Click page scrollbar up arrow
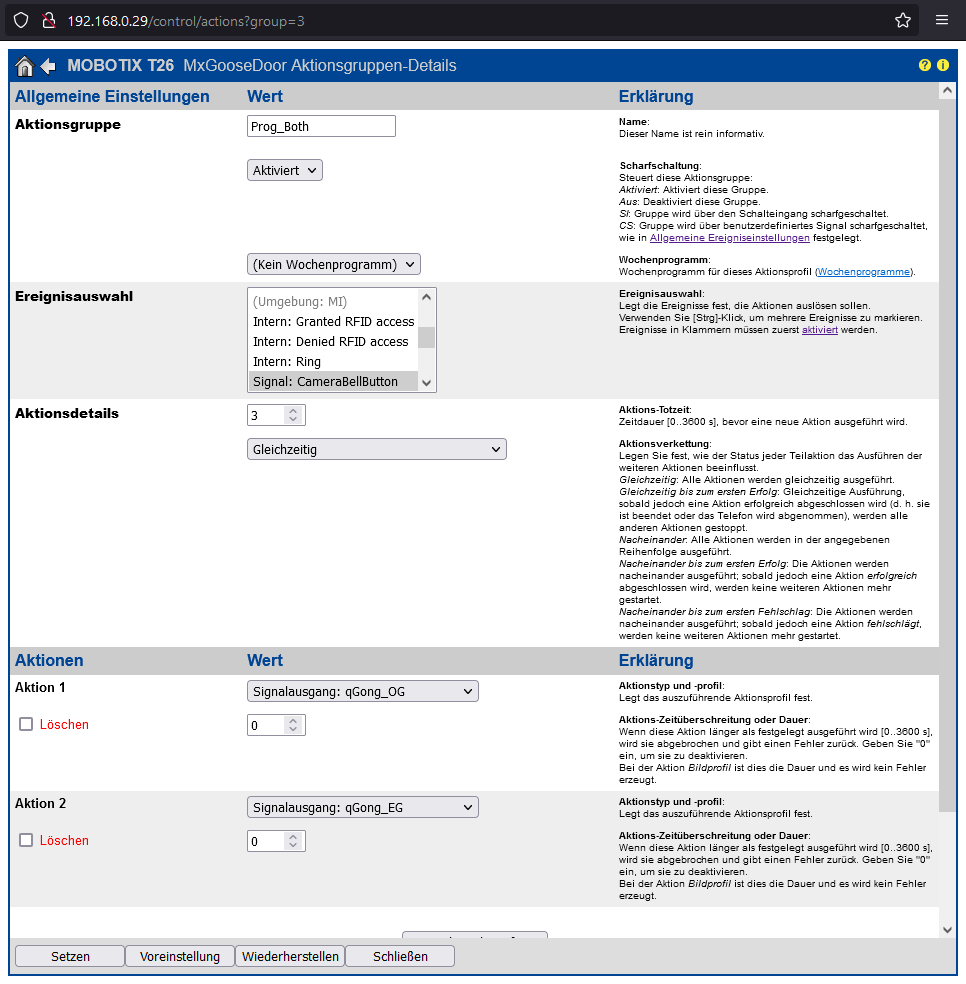The image size is (966, 984). (947, 91)
